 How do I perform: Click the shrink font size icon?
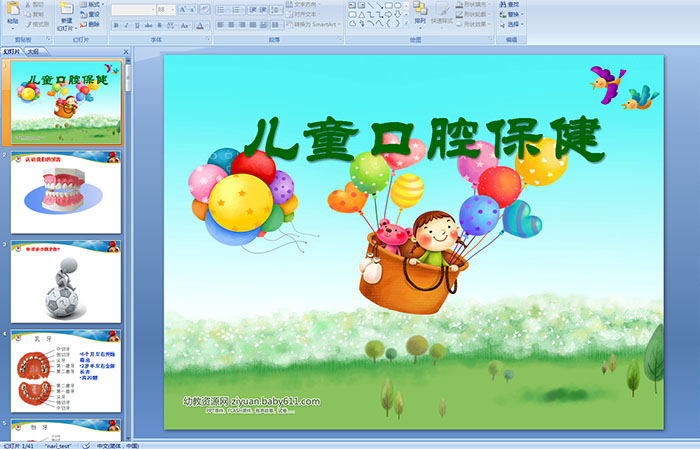pos(193,9)
